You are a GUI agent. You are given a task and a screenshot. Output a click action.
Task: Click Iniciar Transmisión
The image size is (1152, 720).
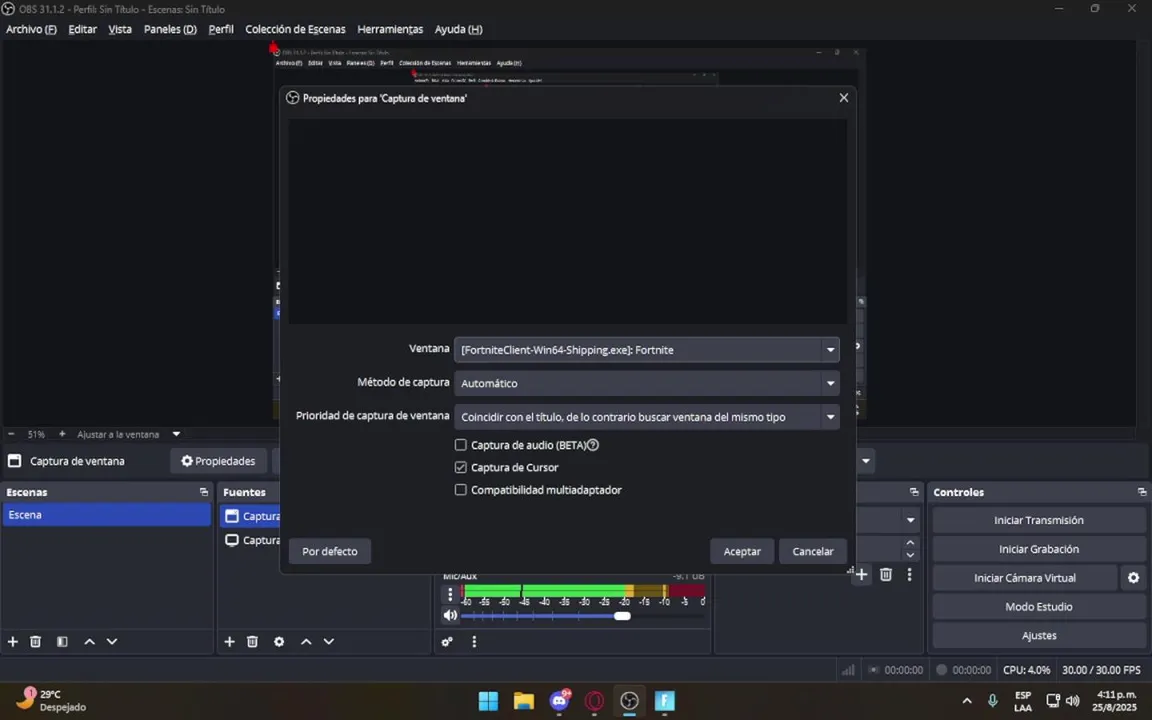[1039, 520]
